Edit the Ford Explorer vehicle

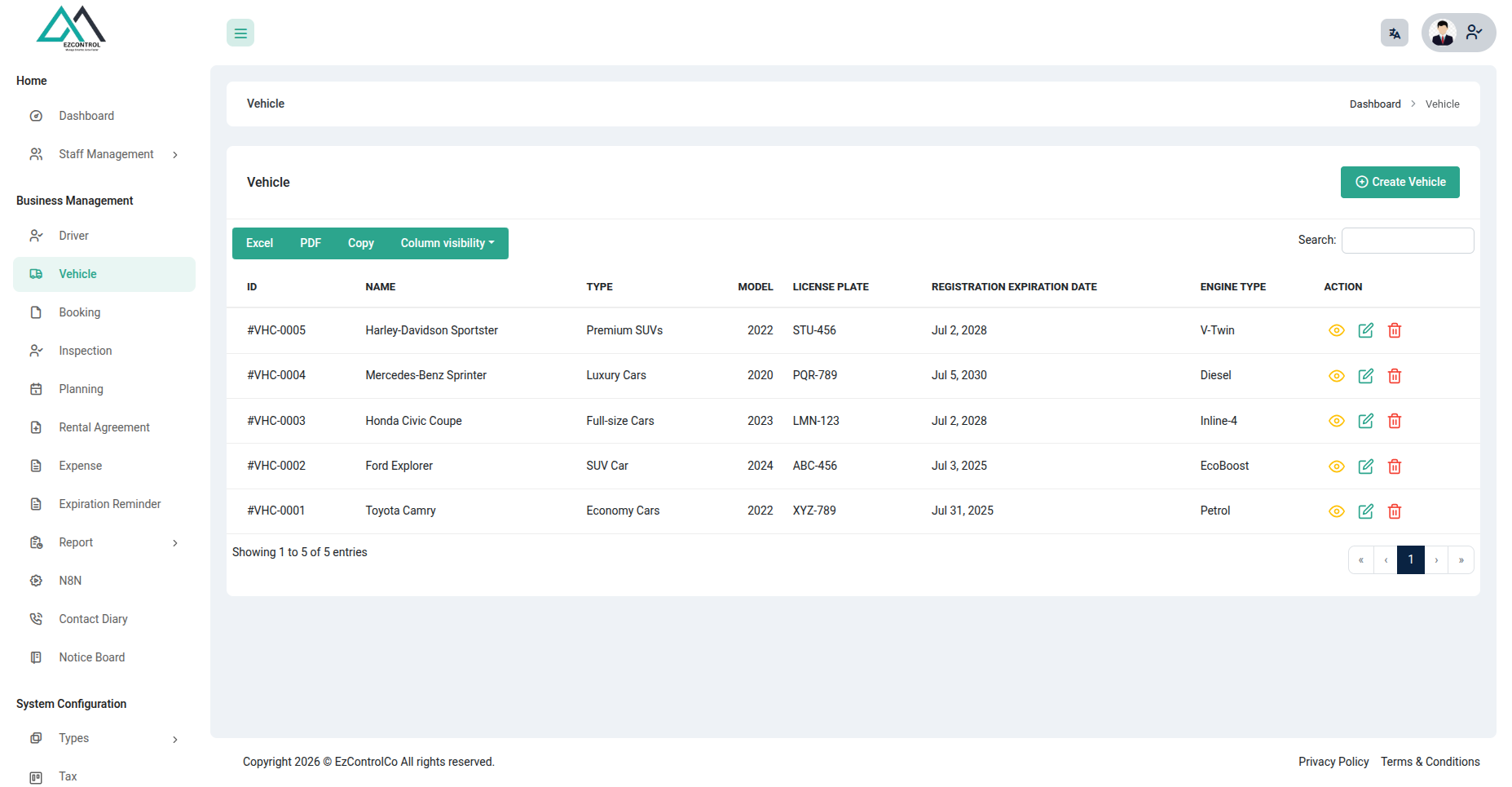click(1366, 466)
